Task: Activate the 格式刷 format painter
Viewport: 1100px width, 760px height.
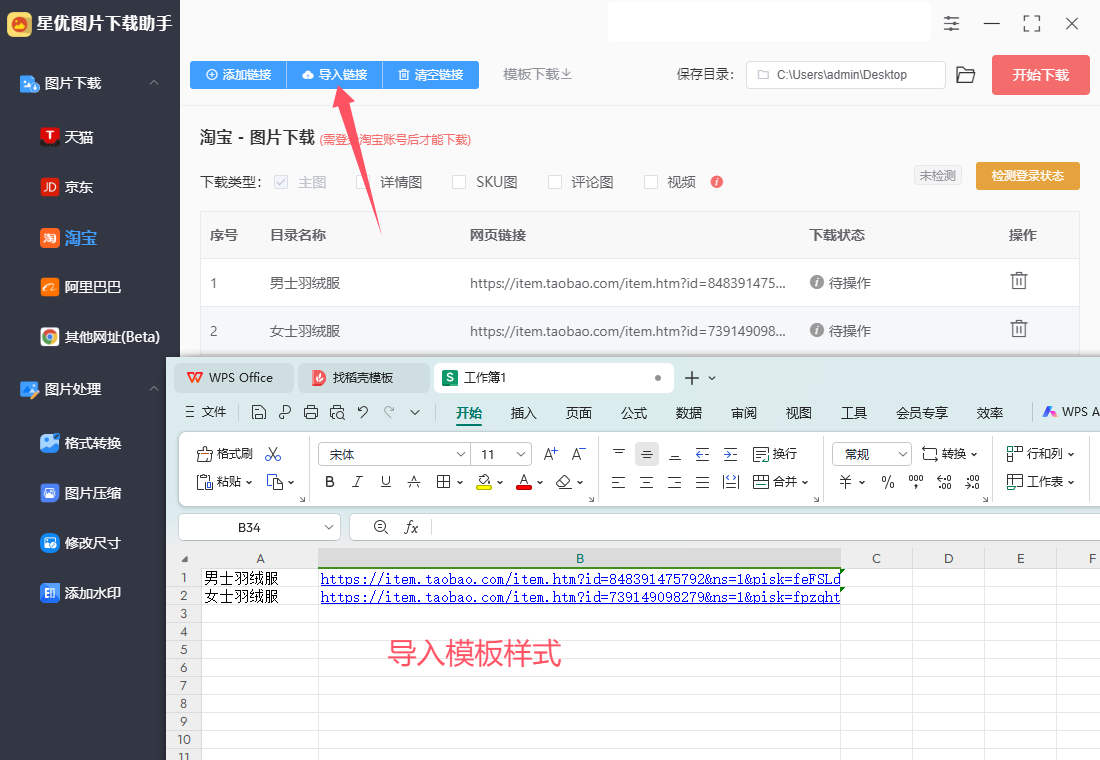Action: (x=224, y=454)
